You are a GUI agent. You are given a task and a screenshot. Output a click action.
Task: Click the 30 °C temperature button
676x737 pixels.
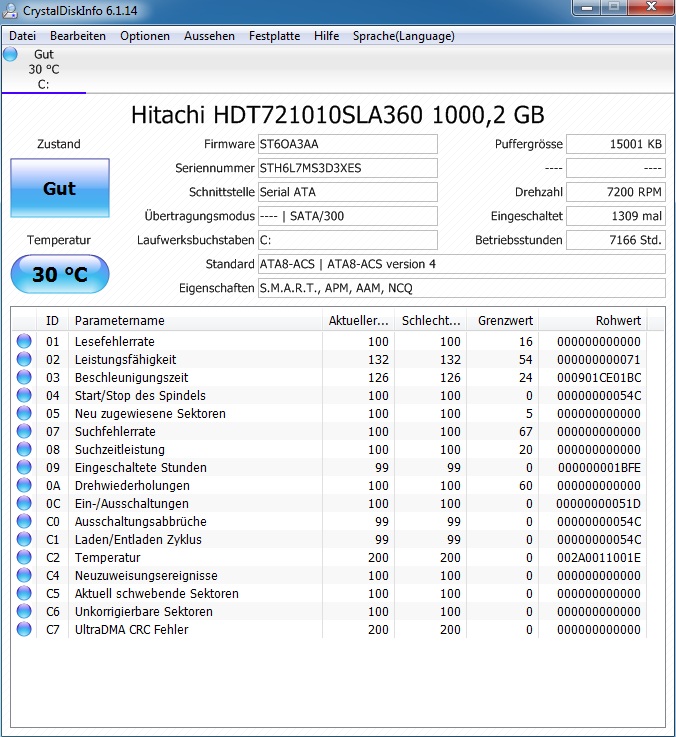60,274
